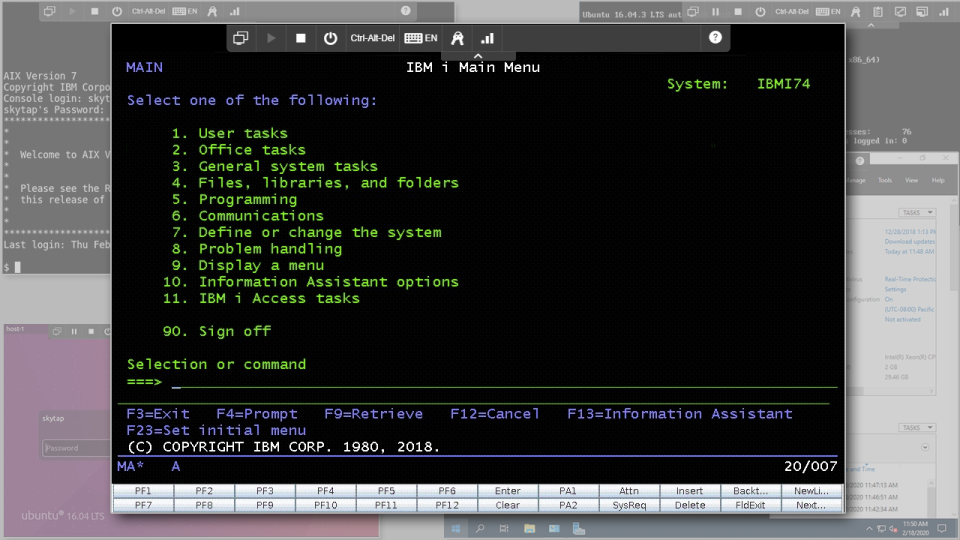Open clipboard icon in Ubuntu 16.04.3 toolbar
This screenshot has width=960, height=540.
click(x=878, y=12)
